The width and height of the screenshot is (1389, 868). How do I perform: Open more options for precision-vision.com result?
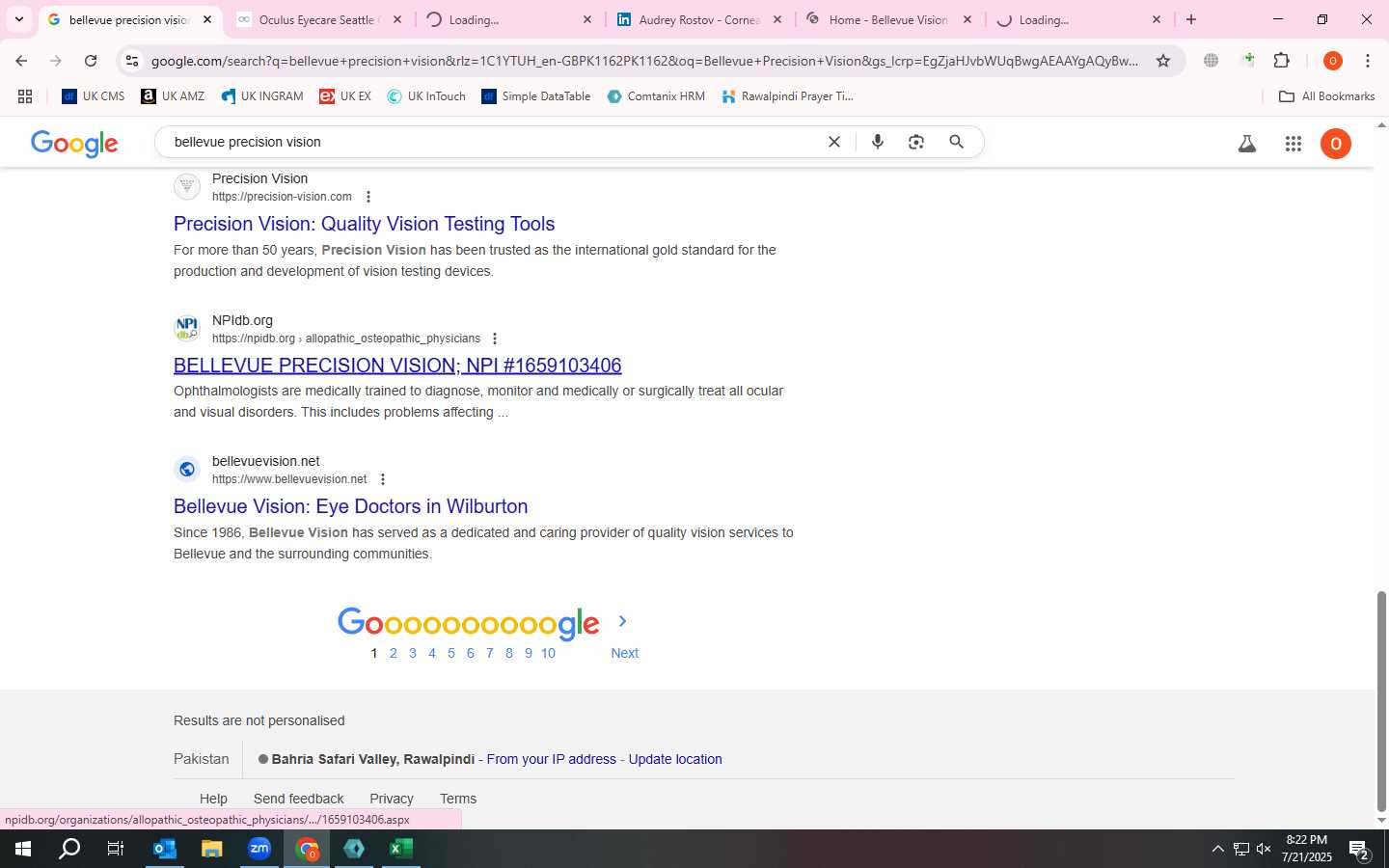(368, 197)
